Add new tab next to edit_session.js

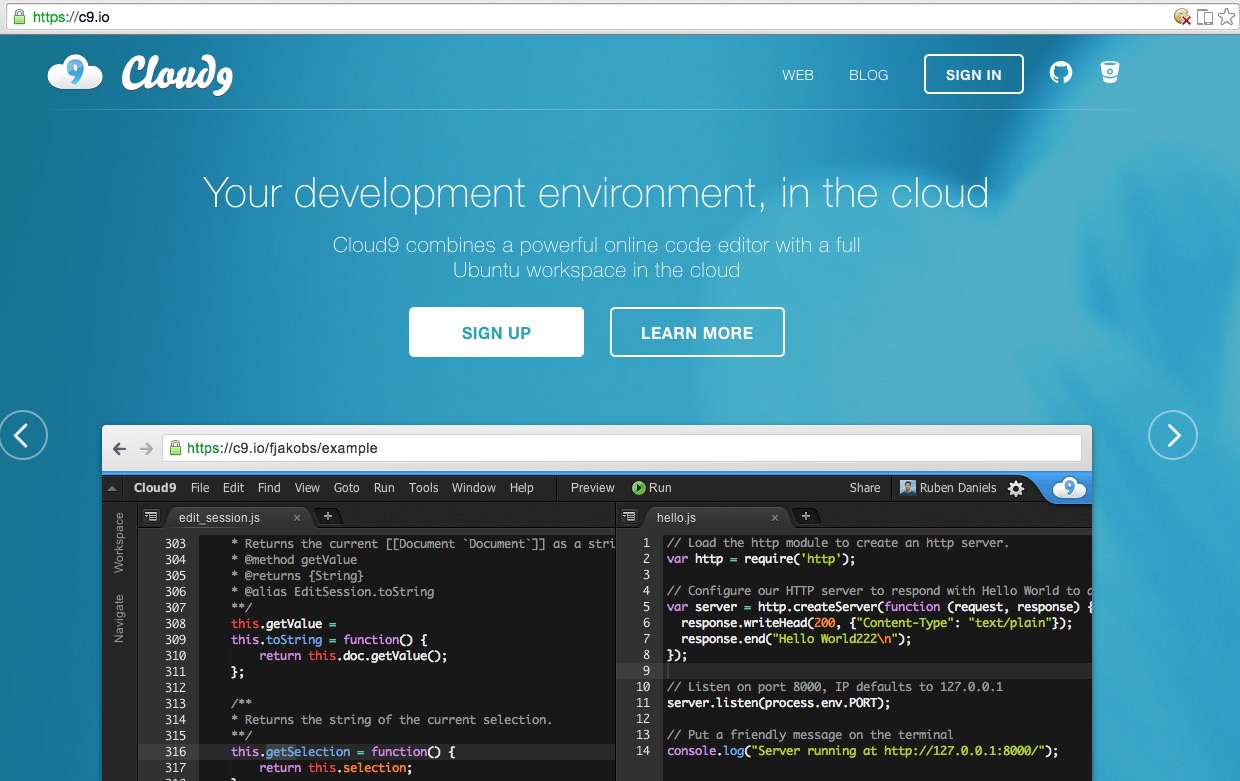(x=327, y=516)
